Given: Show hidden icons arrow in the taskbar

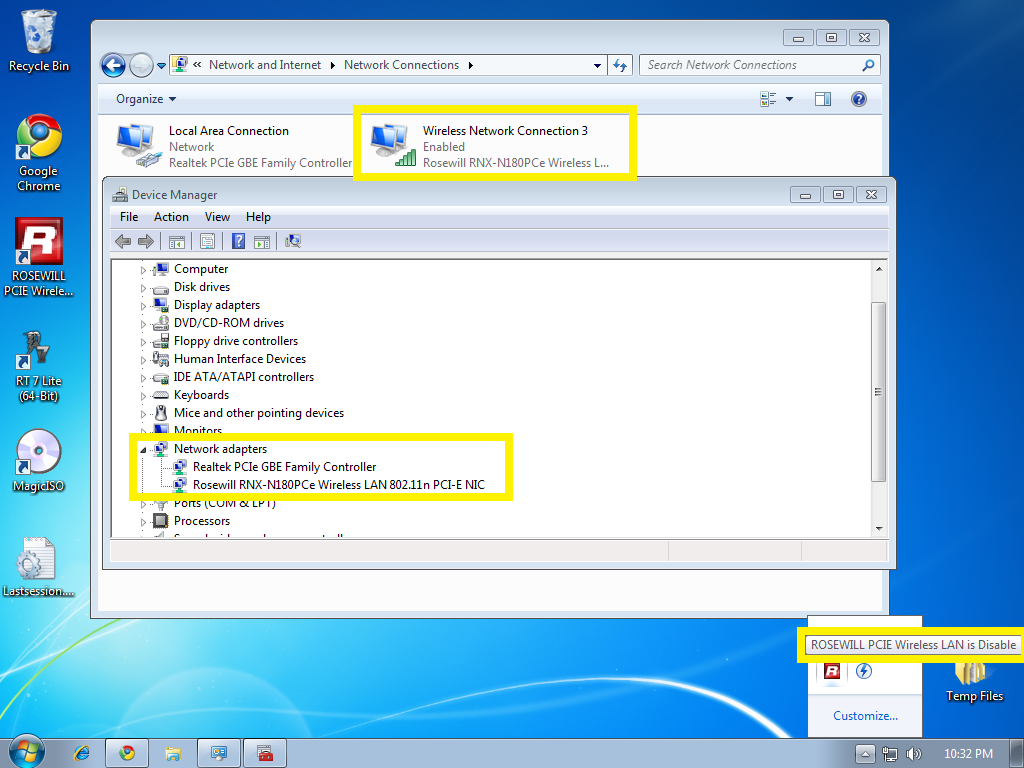Looking at the screenshot, I should tap(865, 754).
